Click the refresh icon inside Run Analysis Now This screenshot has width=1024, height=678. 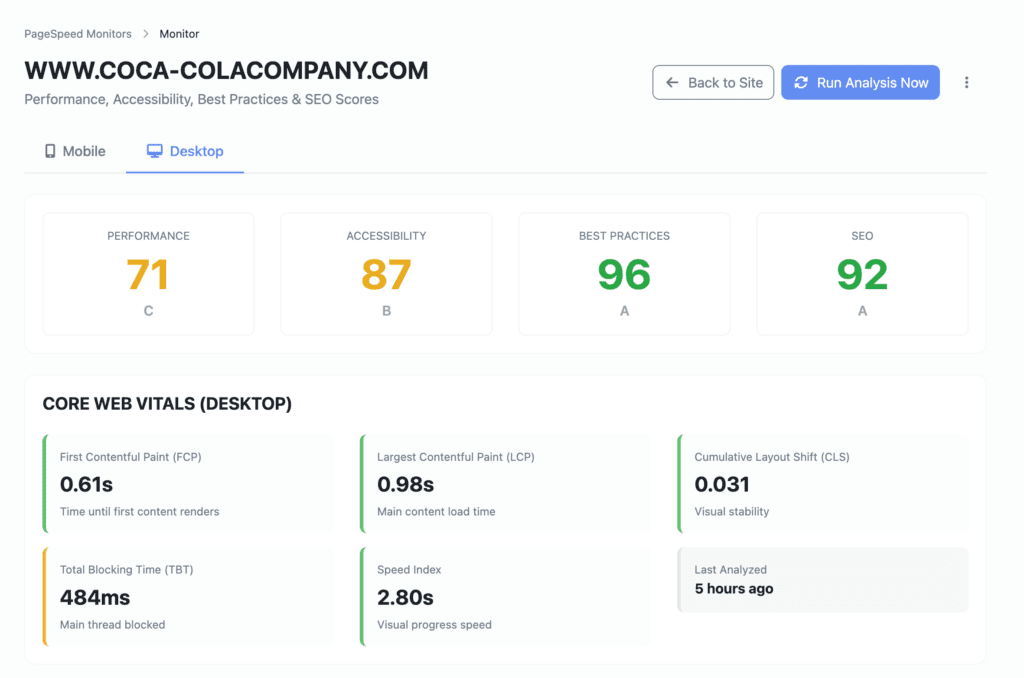click(x=800, y=82)
